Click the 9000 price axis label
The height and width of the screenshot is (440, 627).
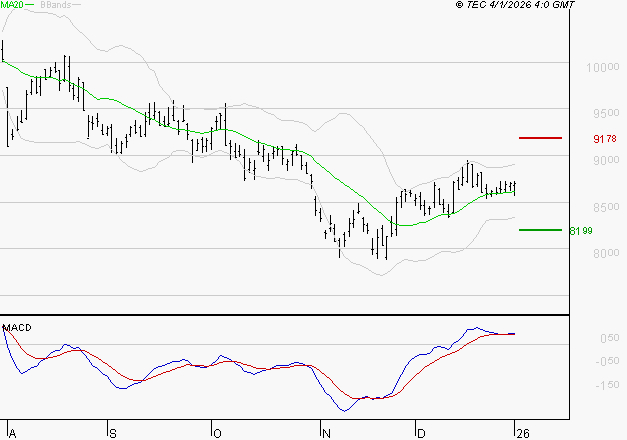point(606,160)
